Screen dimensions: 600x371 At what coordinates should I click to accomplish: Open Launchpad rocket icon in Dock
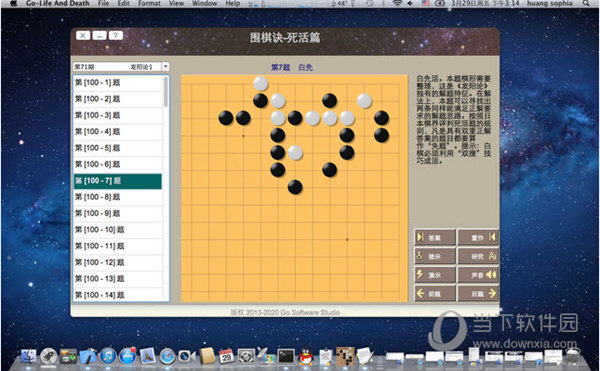click(x=49, y=356)
